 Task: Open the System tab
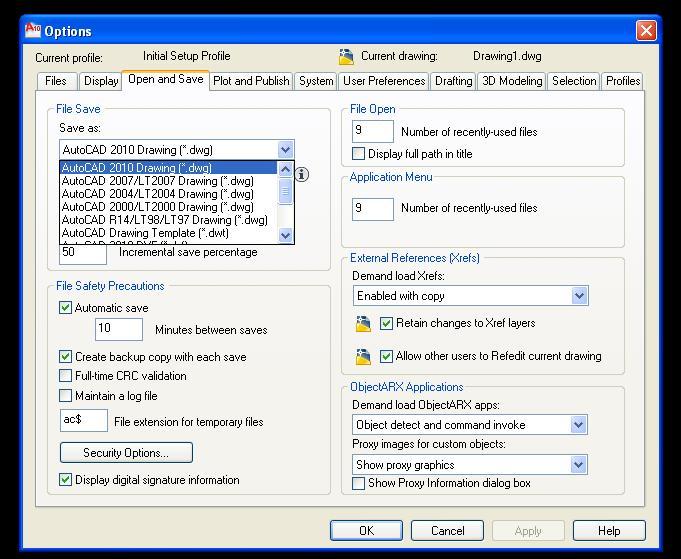(316, 81)
